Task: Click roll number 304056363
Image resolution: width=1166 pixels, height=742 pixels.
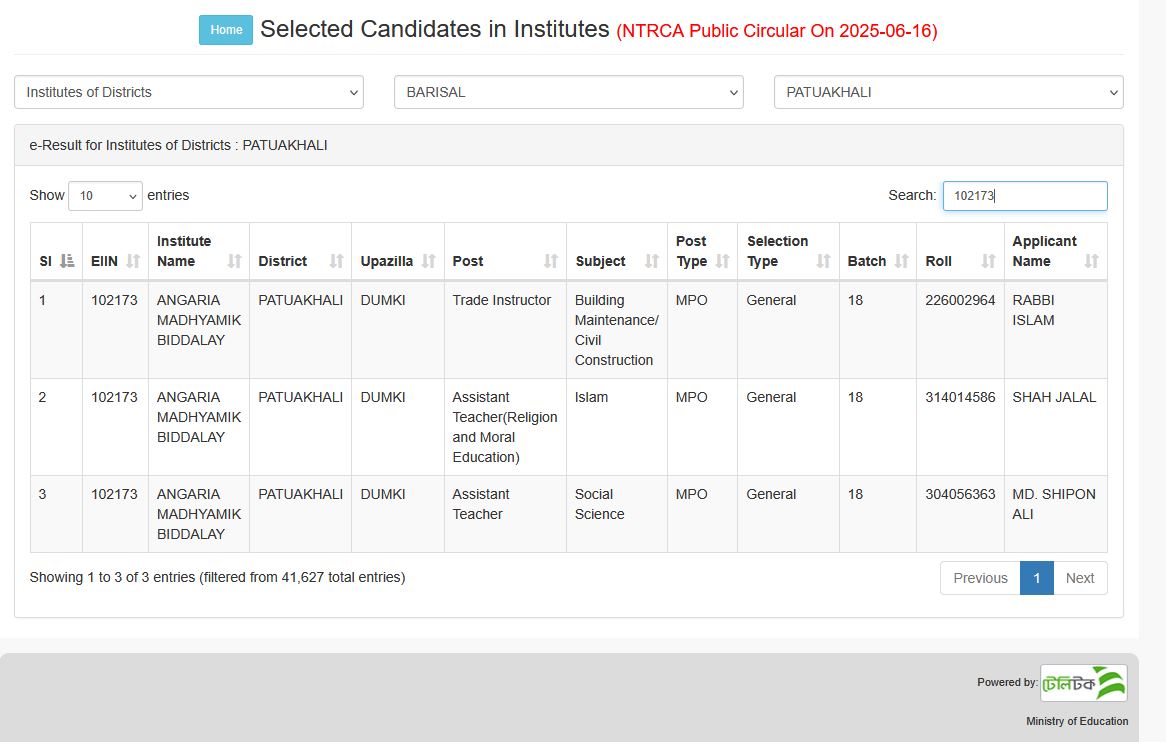Action: tap(960, 494)
